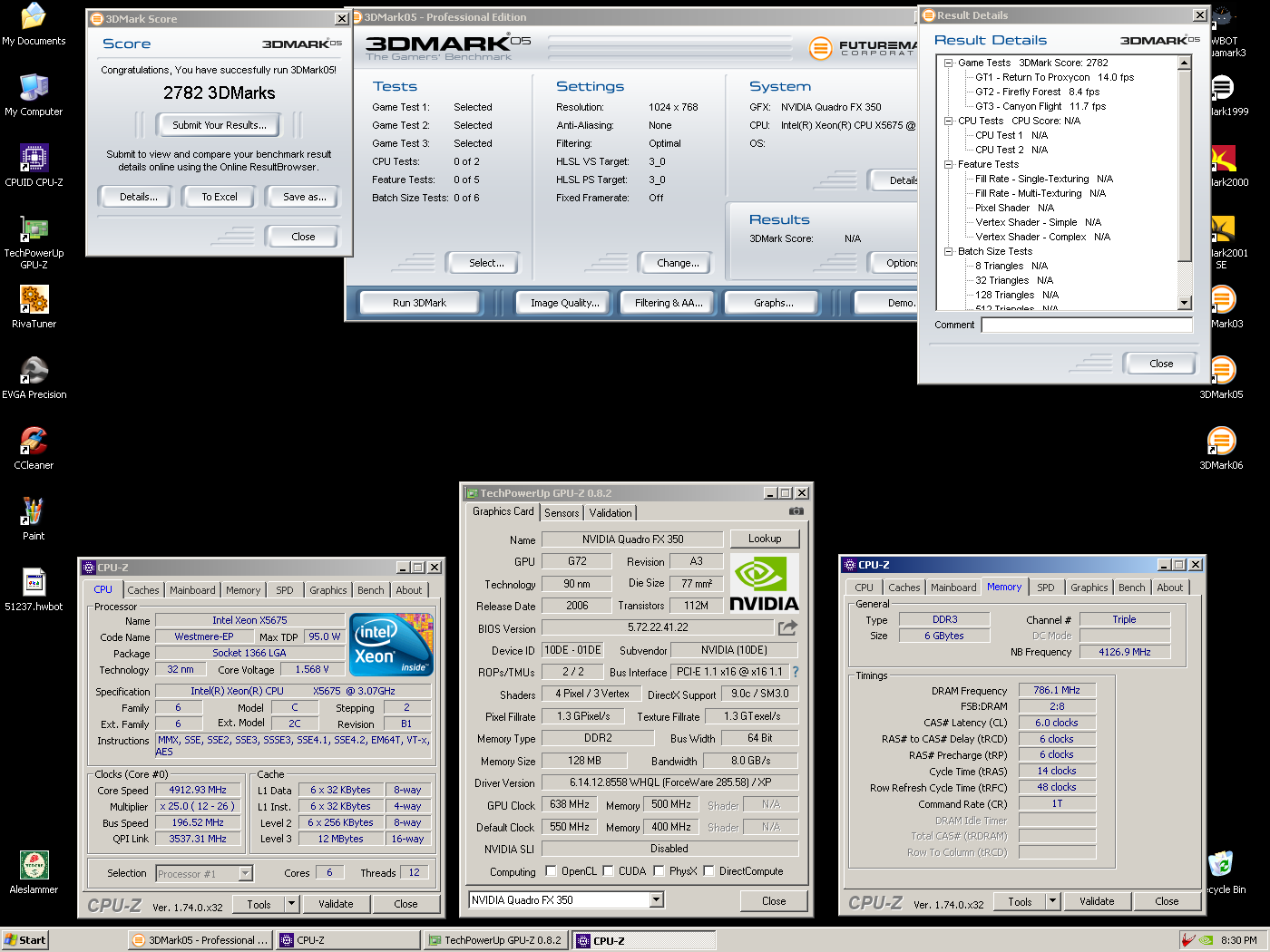Open the 51237.hwbot file icon
The image size is (1270, 952).
click(34, 589)
